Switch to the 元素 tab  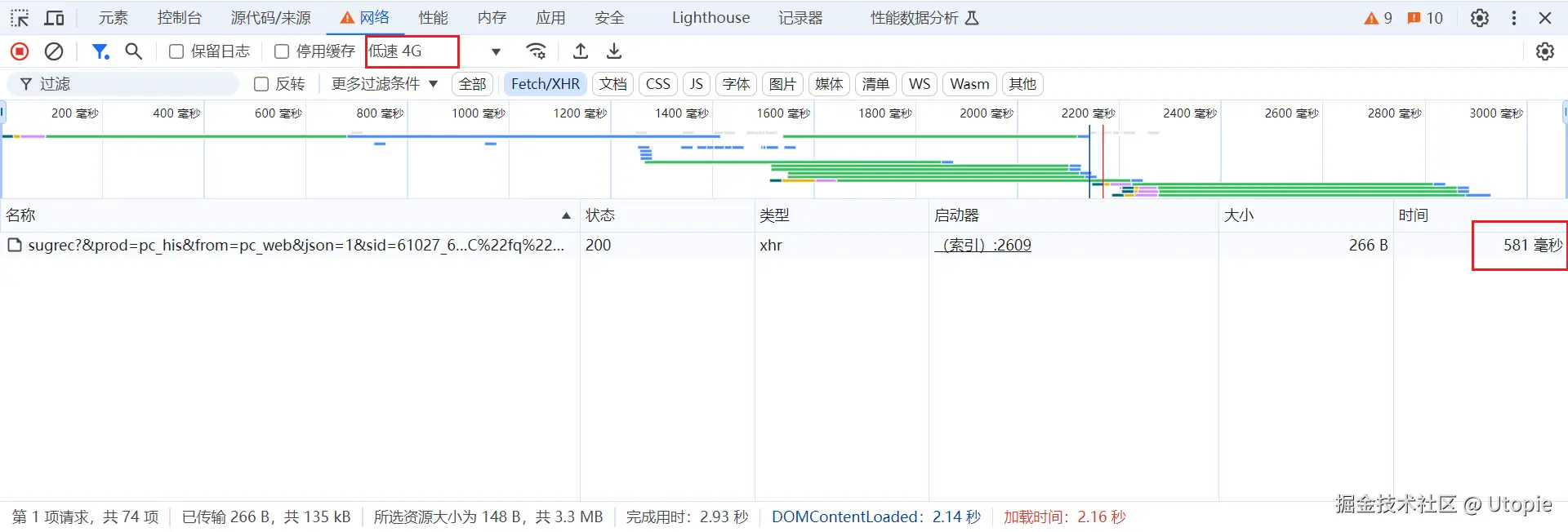pos(114,18)
